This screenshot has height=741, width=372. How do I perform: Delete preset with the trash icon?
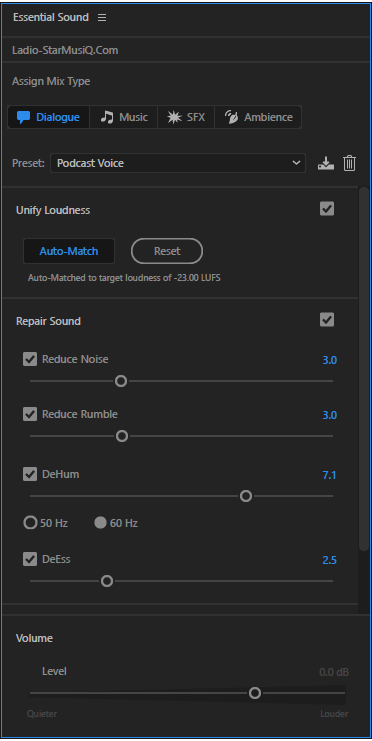[349, 164]
